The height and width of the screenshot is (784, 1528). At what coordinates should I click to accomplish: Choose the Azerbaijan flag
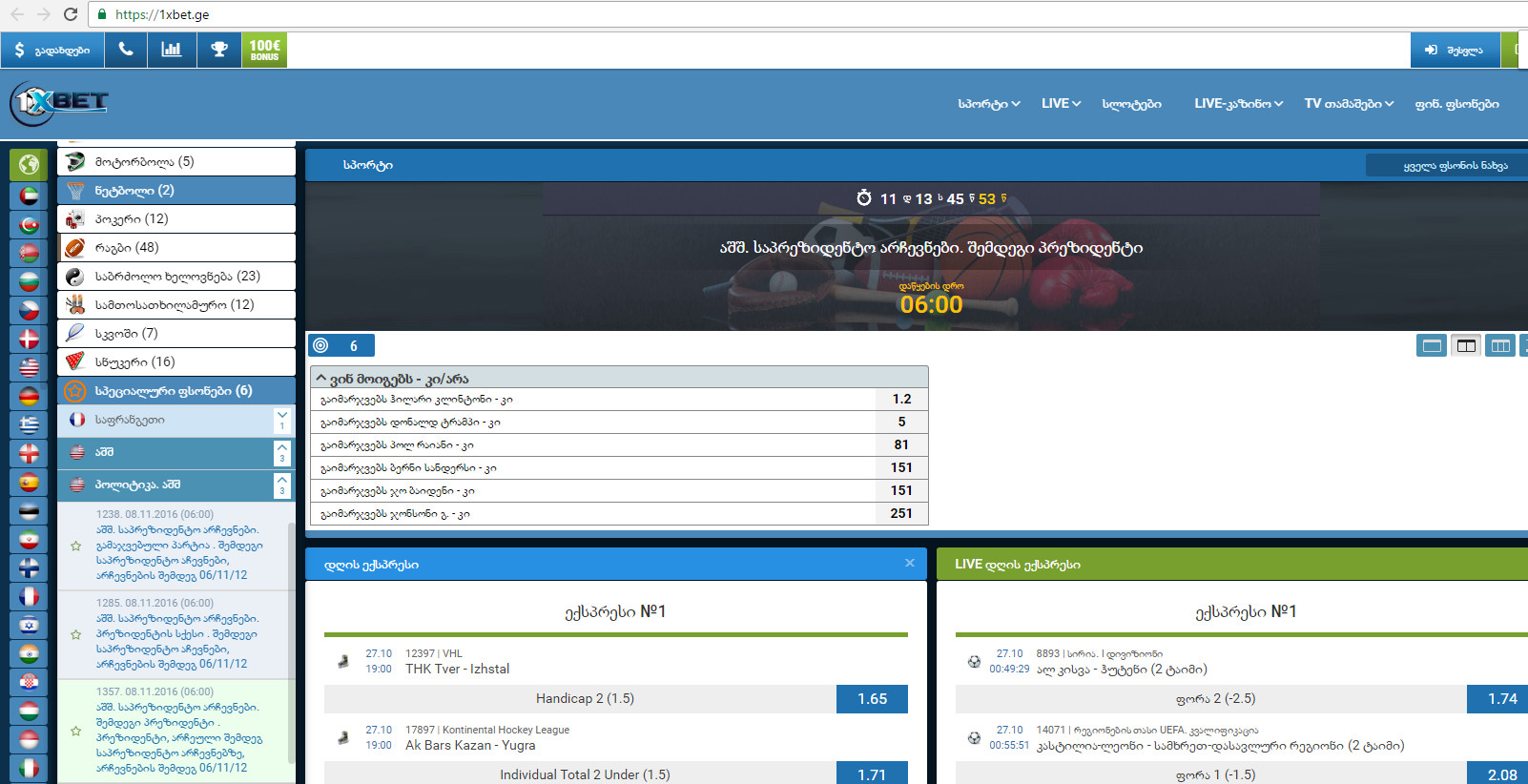30,225
